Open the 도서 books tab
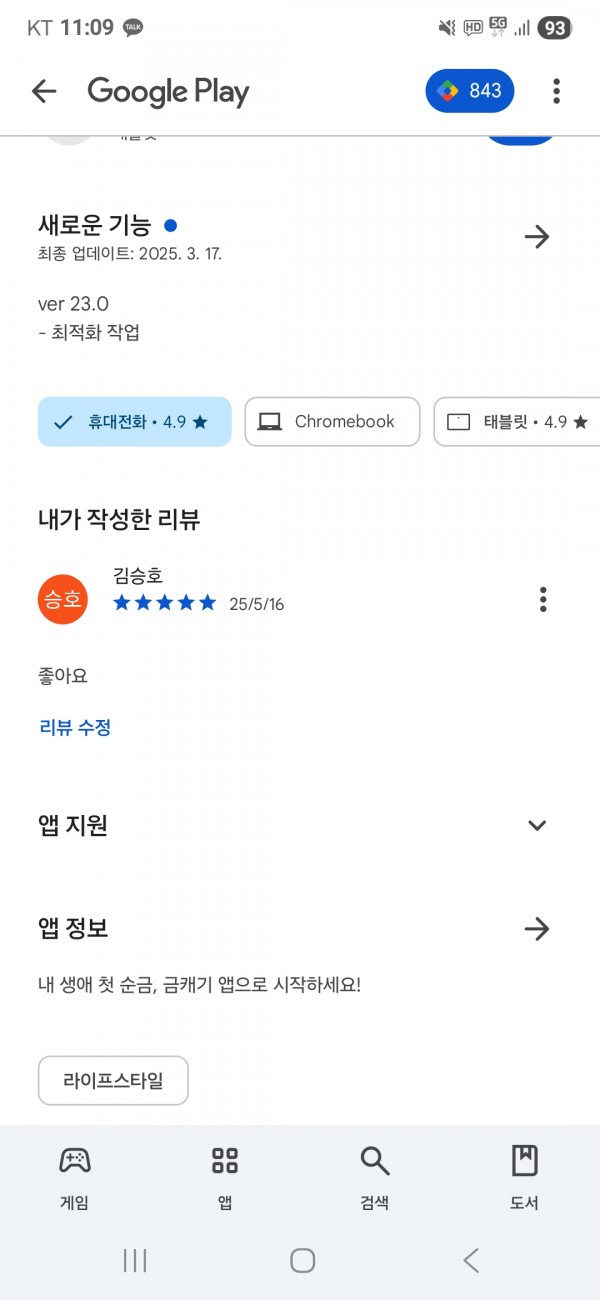The image size is (600, 1300). point(525,1176)
